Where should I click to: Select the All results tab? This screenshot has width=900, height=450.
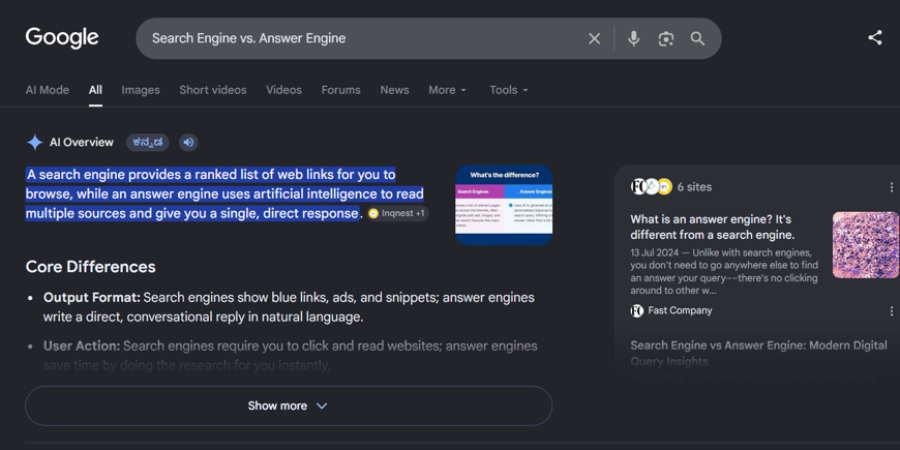coord(95,90)
